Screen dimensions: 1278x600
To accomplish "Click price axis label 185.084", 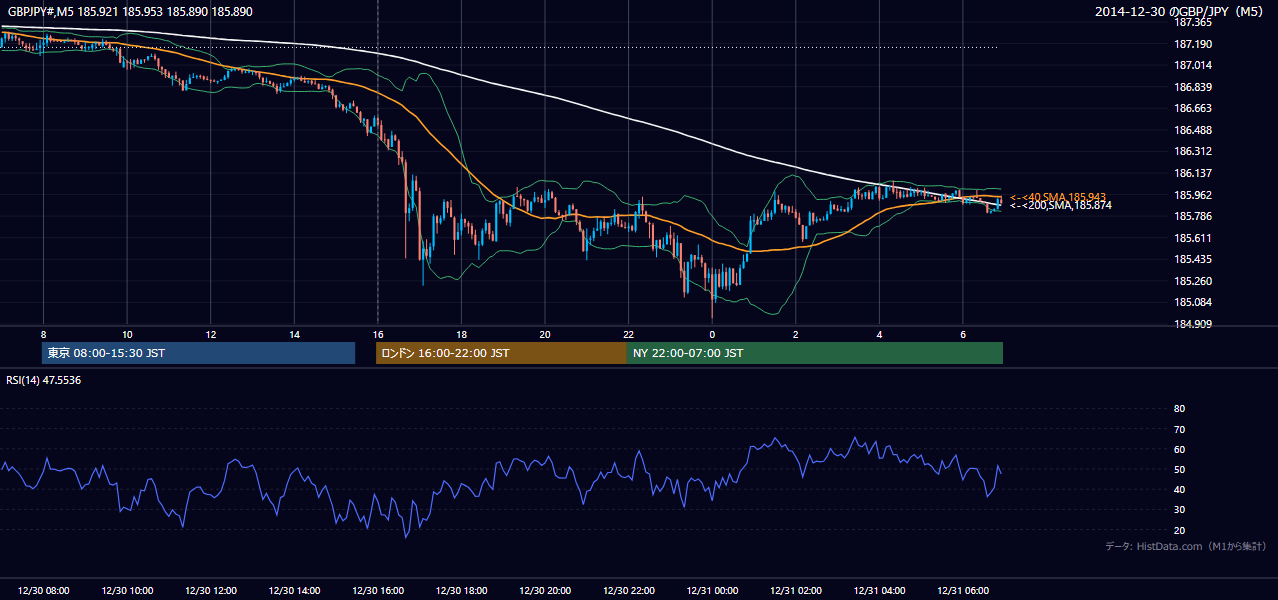I will pyautogui.click(x=1192, y=302).
